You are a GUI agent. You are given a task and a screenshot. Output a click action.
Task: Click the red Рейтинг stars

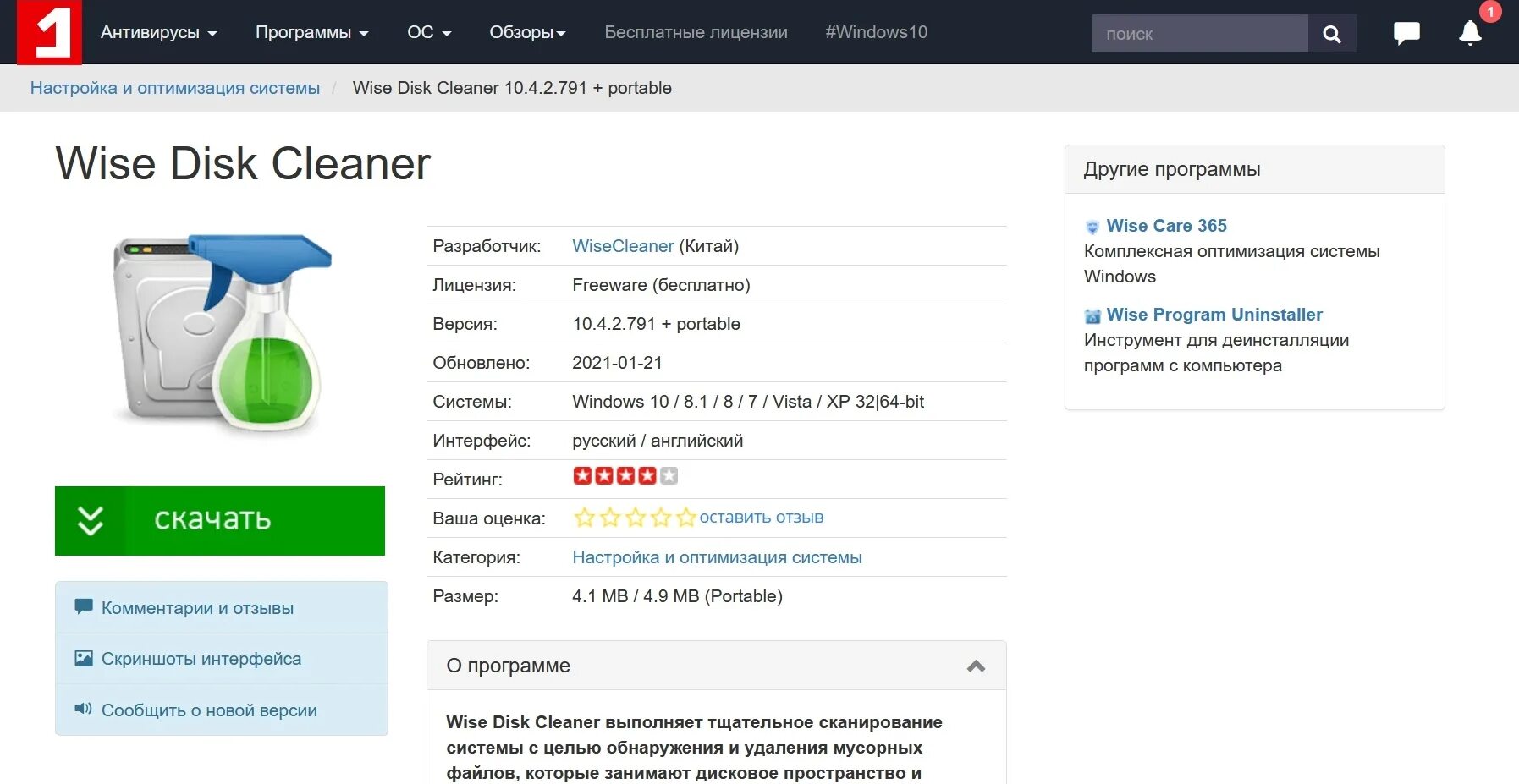click(625, 476)
